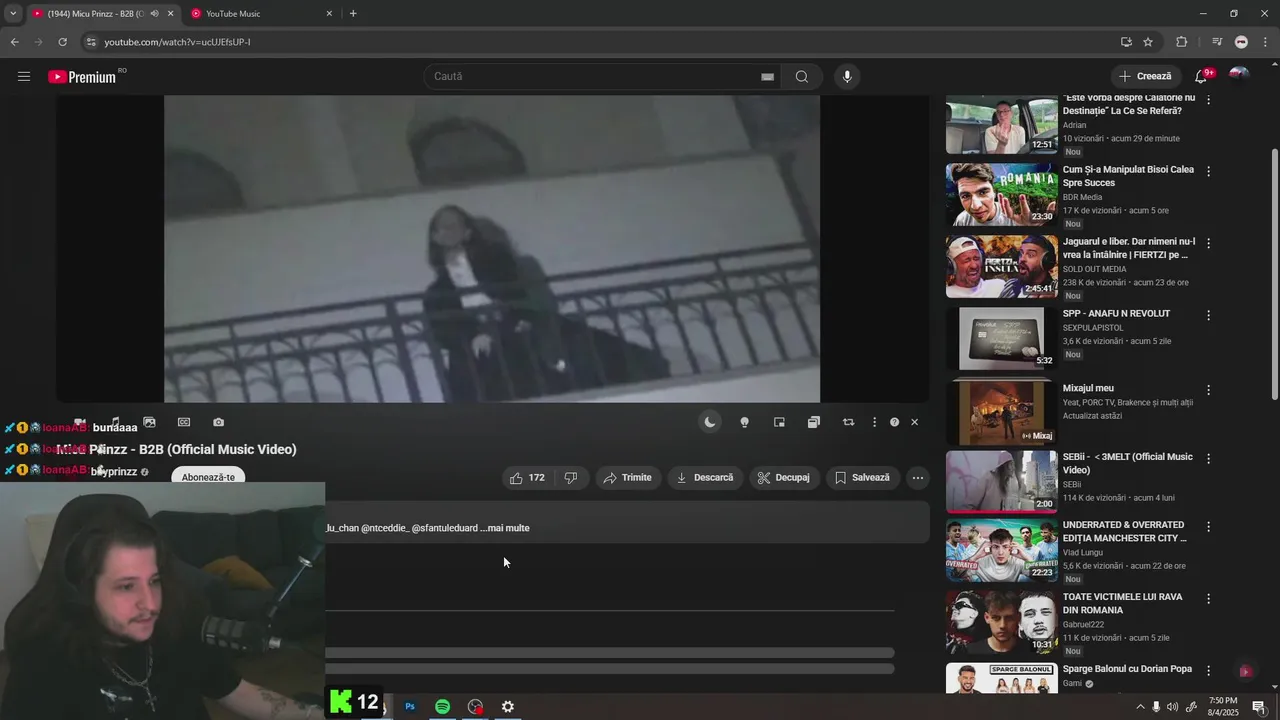The image size is (1280, 720).
Task: Download the video with Descarcă
Action: coord(705,478)
